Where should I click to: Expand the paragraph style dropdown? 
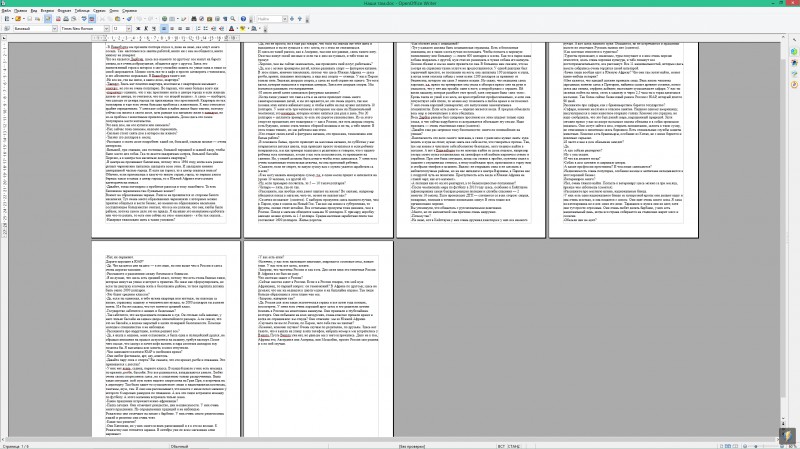pyautogui.click(x=55, y=29)
